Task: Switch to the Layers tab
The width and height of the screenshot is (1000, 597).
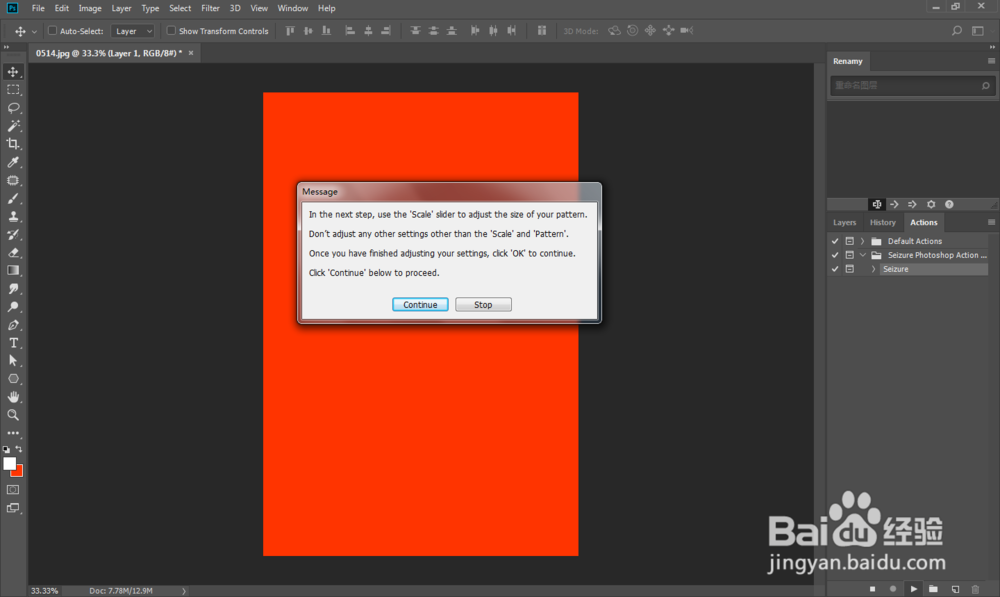Action: [844, 222]
